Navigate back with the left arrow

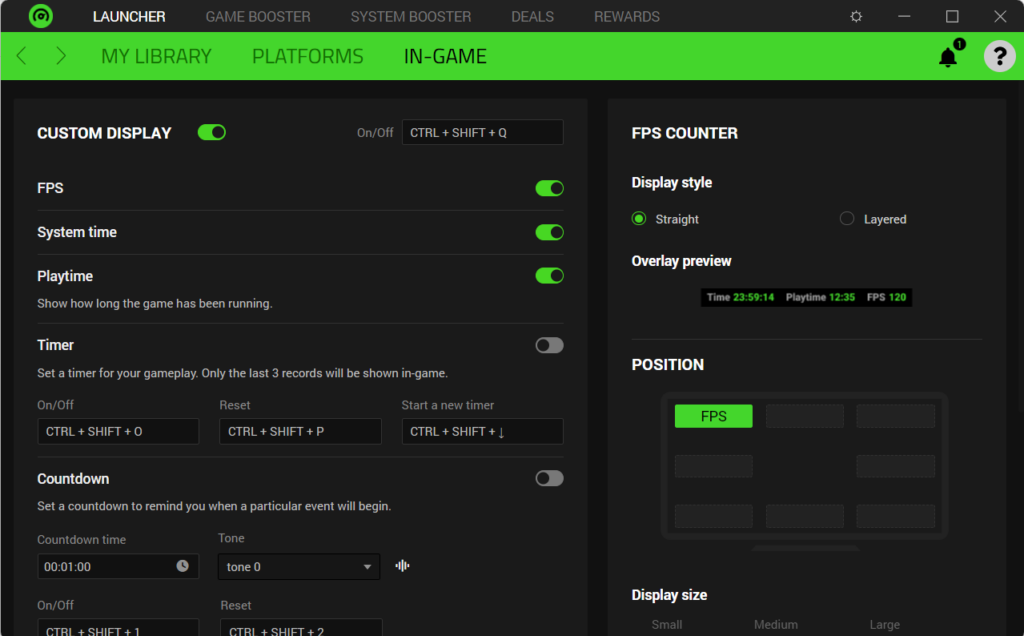(x=22, y=56)
